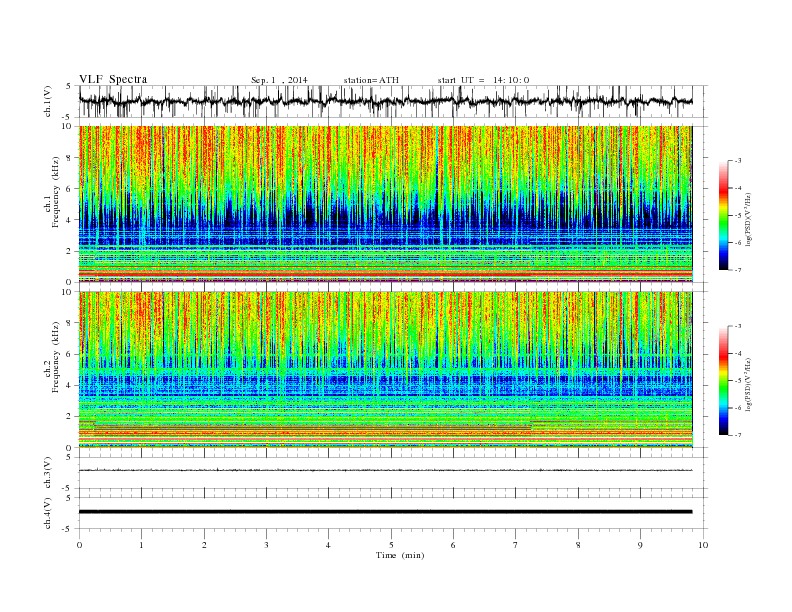Select the date text "Sep. 1 , 2014"
The image size is (792, 612).
(x=279, y=80)
